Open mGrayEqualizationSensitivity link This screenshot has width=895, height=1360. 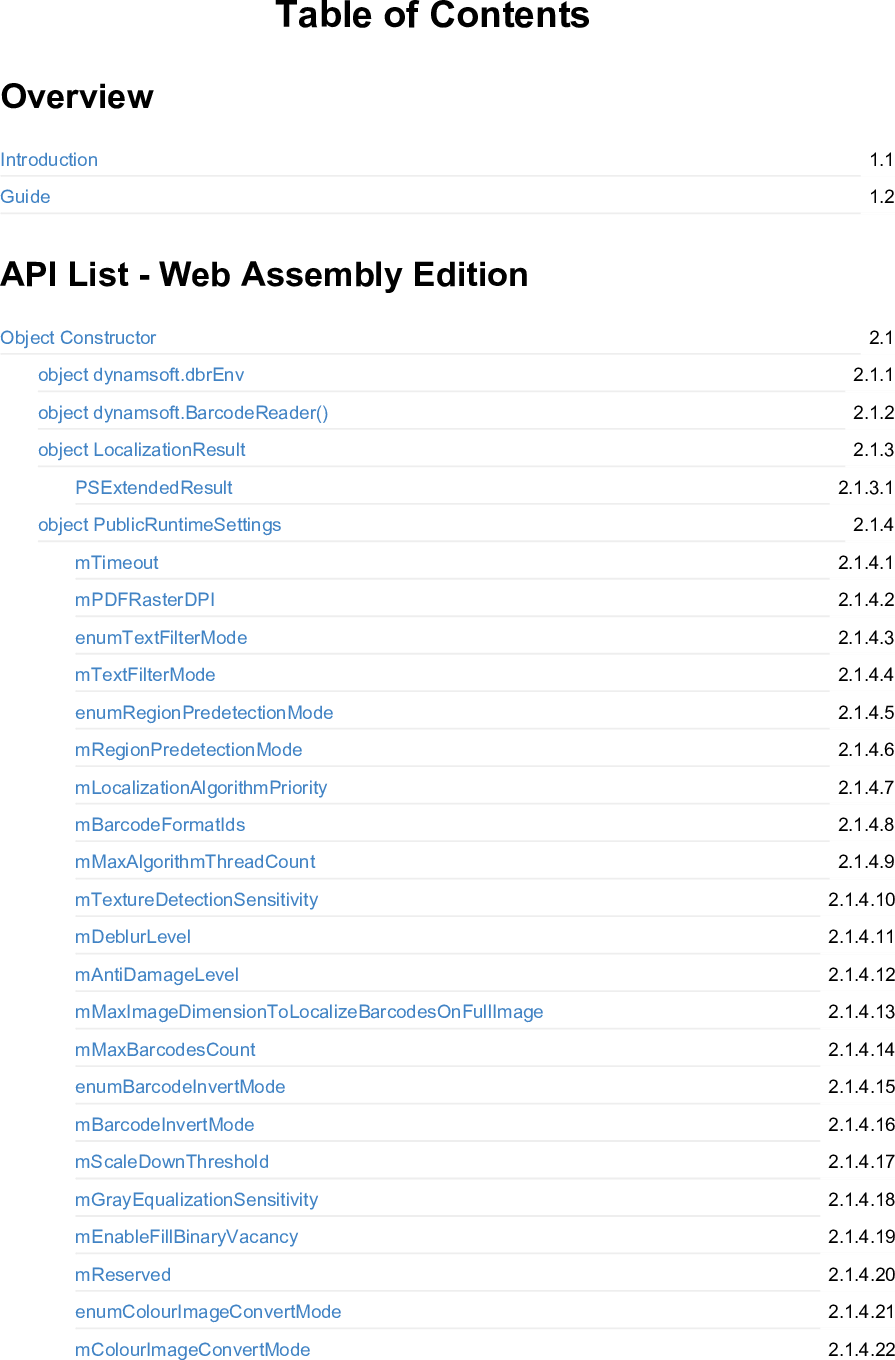[x=196, y=1200]
